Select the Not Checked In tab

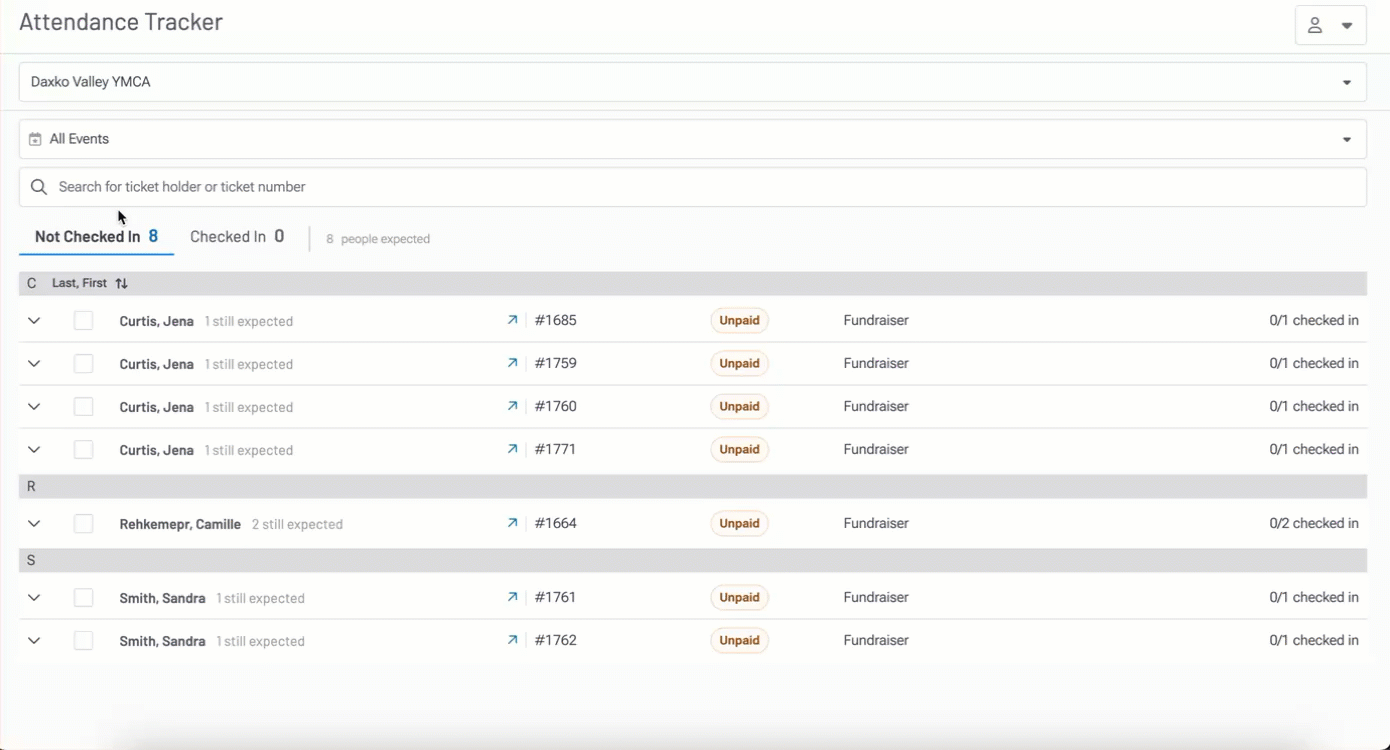(x=96, y=237)
